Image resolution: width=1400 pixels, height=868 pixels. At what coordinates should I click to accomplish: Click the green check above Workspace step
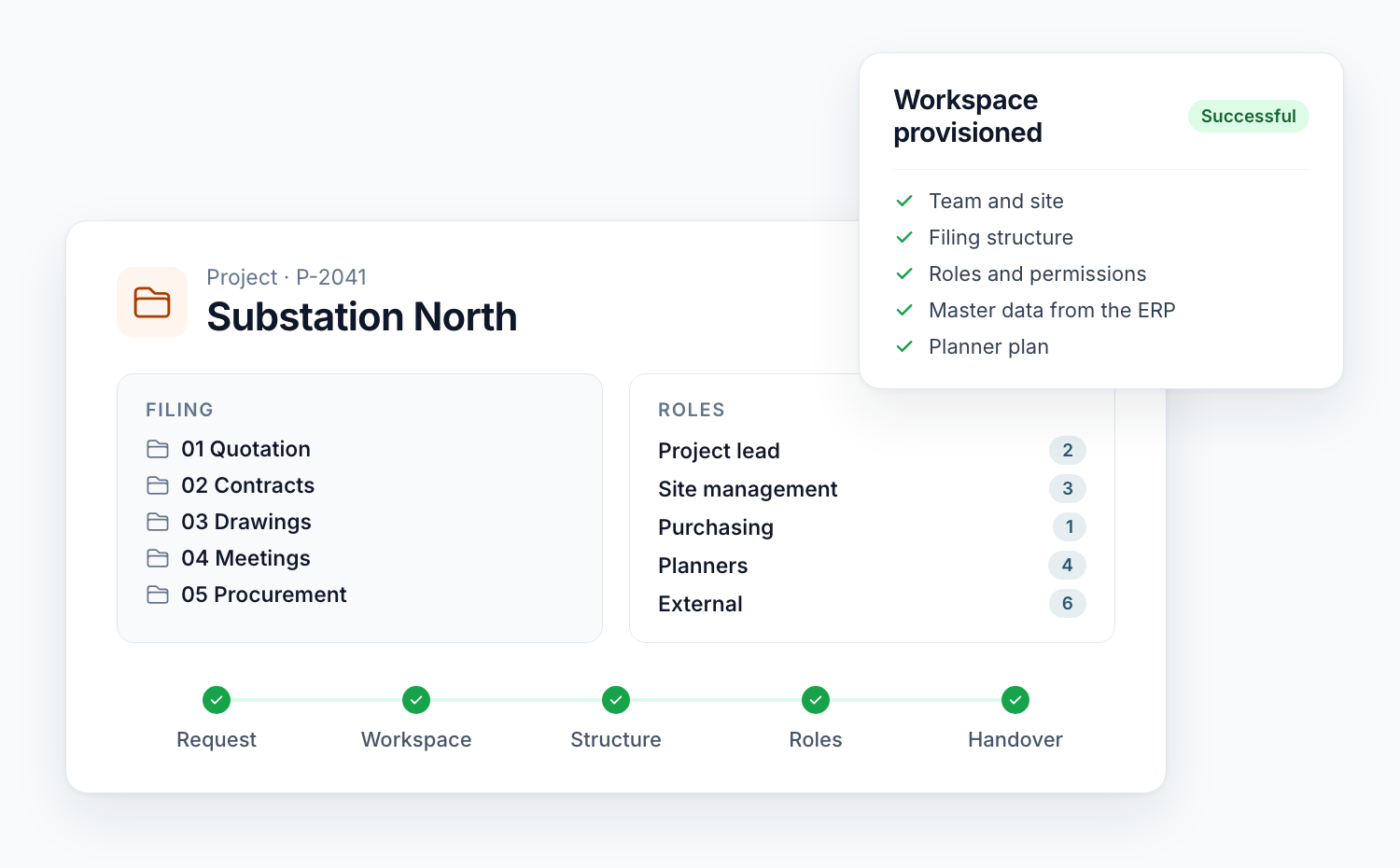(x=416, y=700)
